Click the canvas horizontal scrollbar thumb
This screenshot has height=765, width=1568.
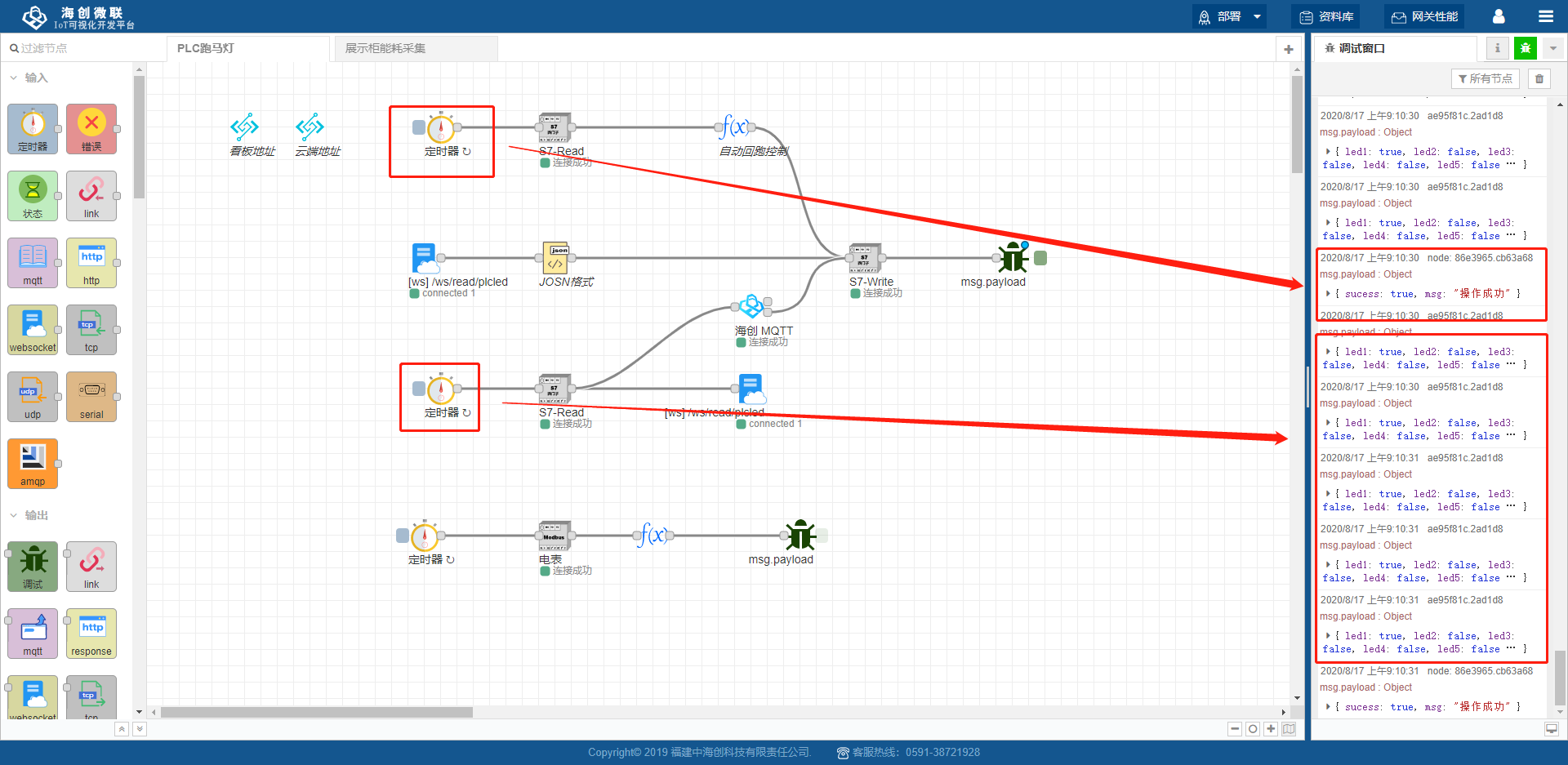317,712
